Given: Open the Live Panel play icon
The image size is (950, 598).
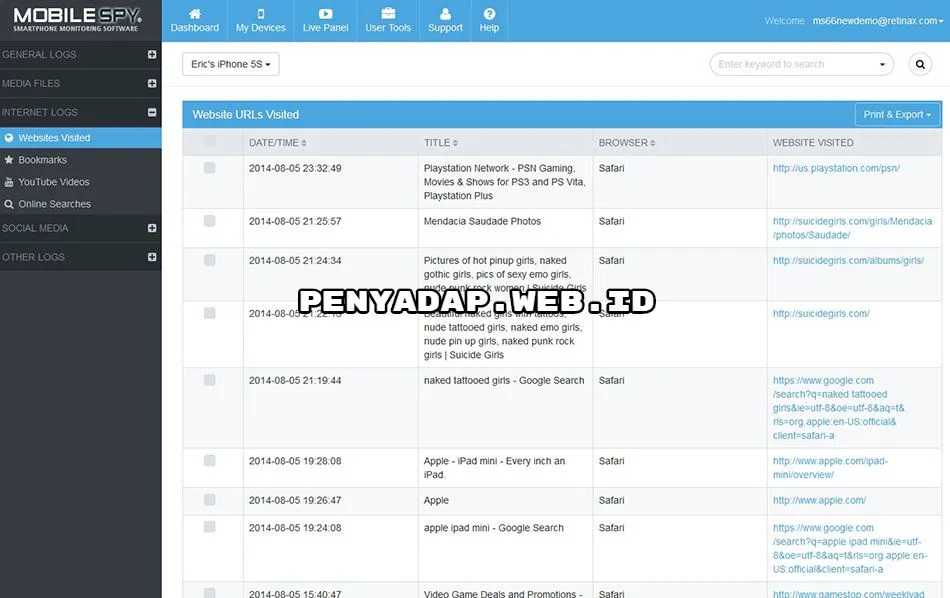Looking at the screenshot, I should point(325,13).
